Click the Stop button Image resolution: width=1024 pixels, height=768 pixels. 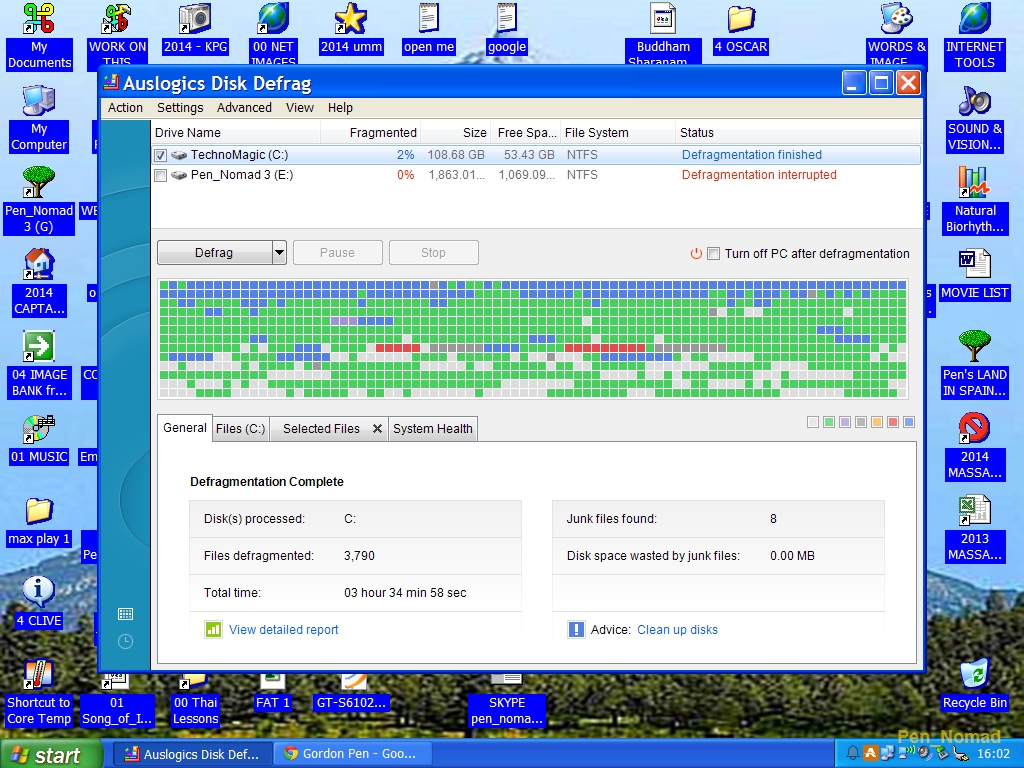pos(434,253)
